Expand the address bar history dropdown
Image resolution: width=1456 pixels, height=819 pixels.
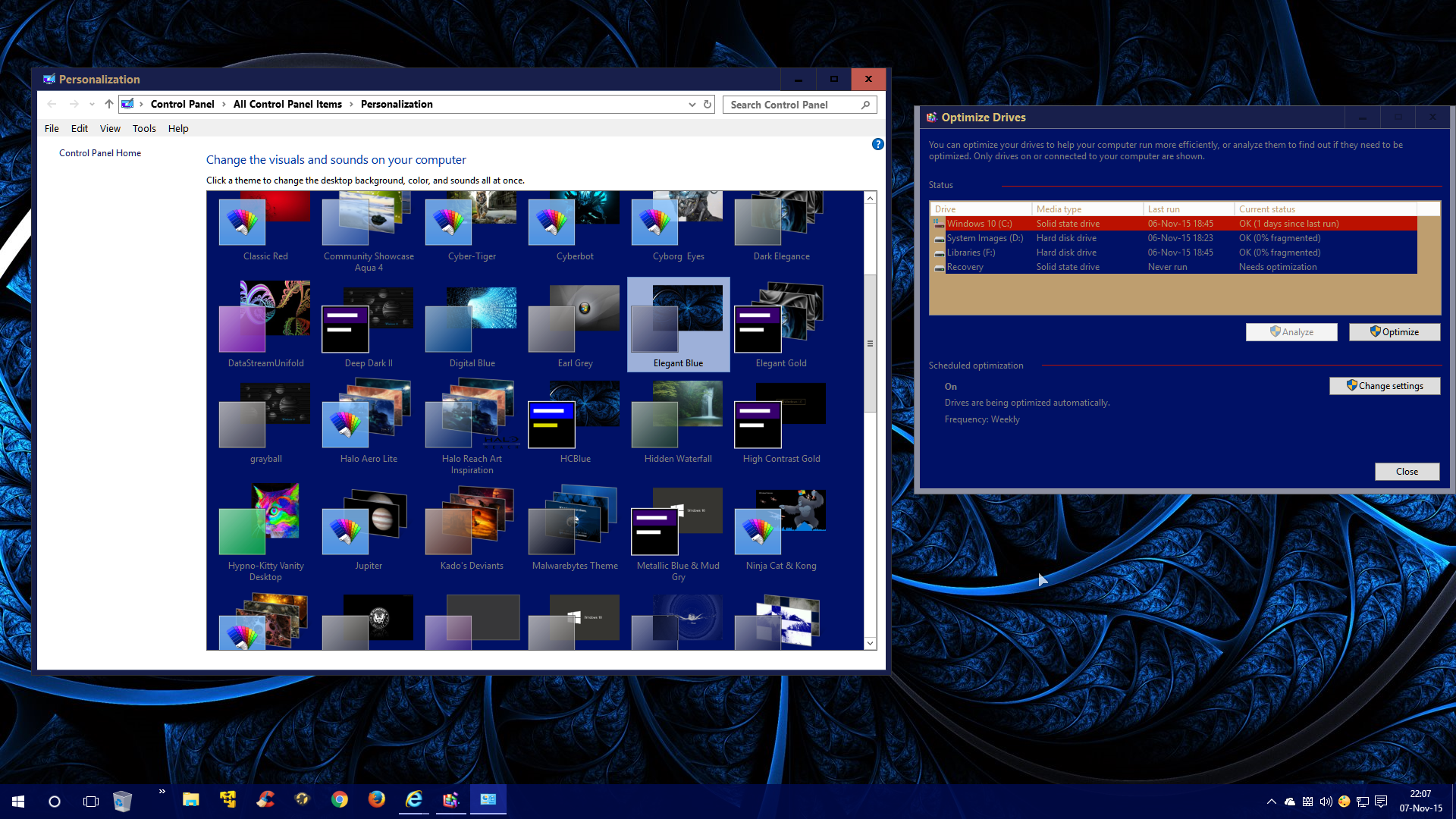pyautogui.click(x=692, y=105)
